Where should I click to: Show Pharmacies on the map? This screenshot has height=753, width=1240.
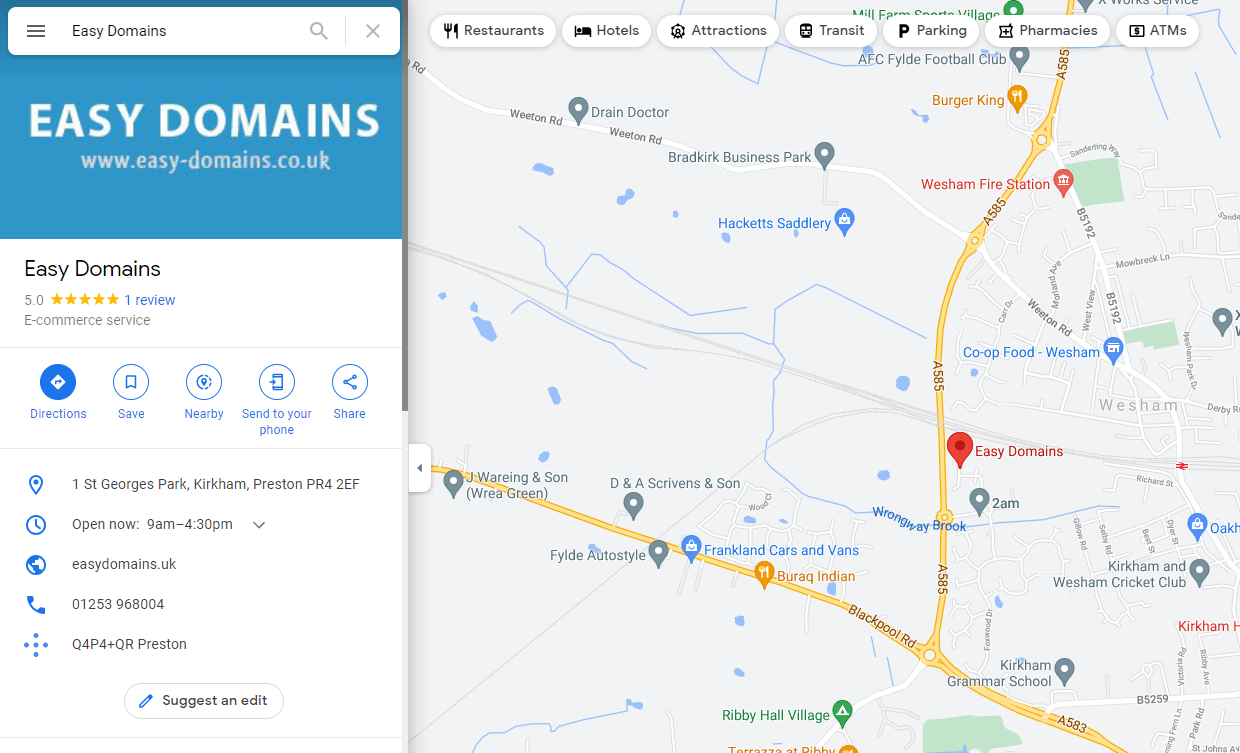click(x=1047, y=31)
